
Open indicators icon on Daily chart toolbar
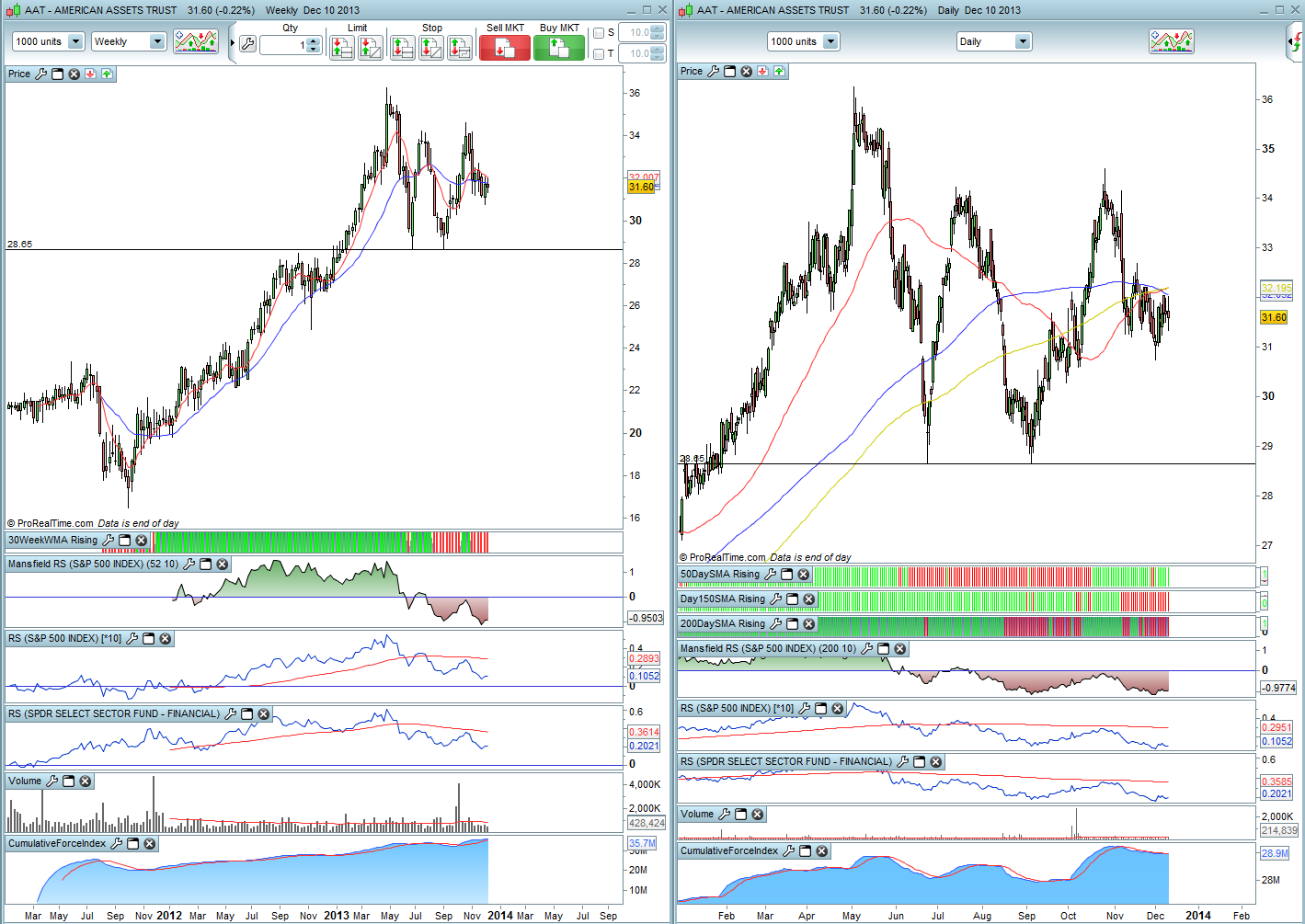click(1171, 41)
